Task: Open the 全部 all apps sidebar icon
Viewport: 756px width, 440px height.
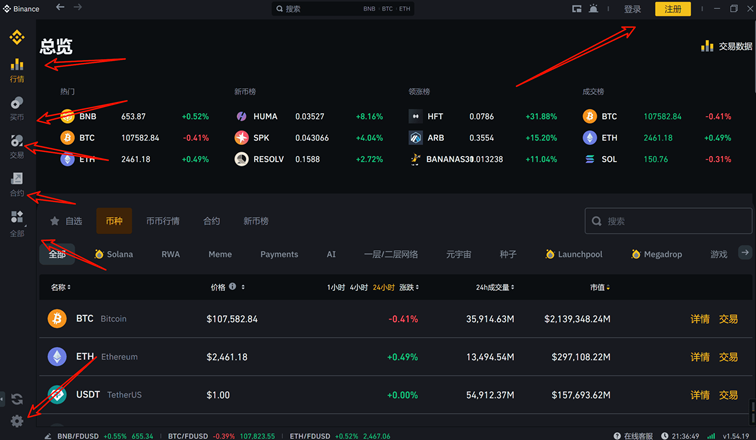Action: pos(17,217)
